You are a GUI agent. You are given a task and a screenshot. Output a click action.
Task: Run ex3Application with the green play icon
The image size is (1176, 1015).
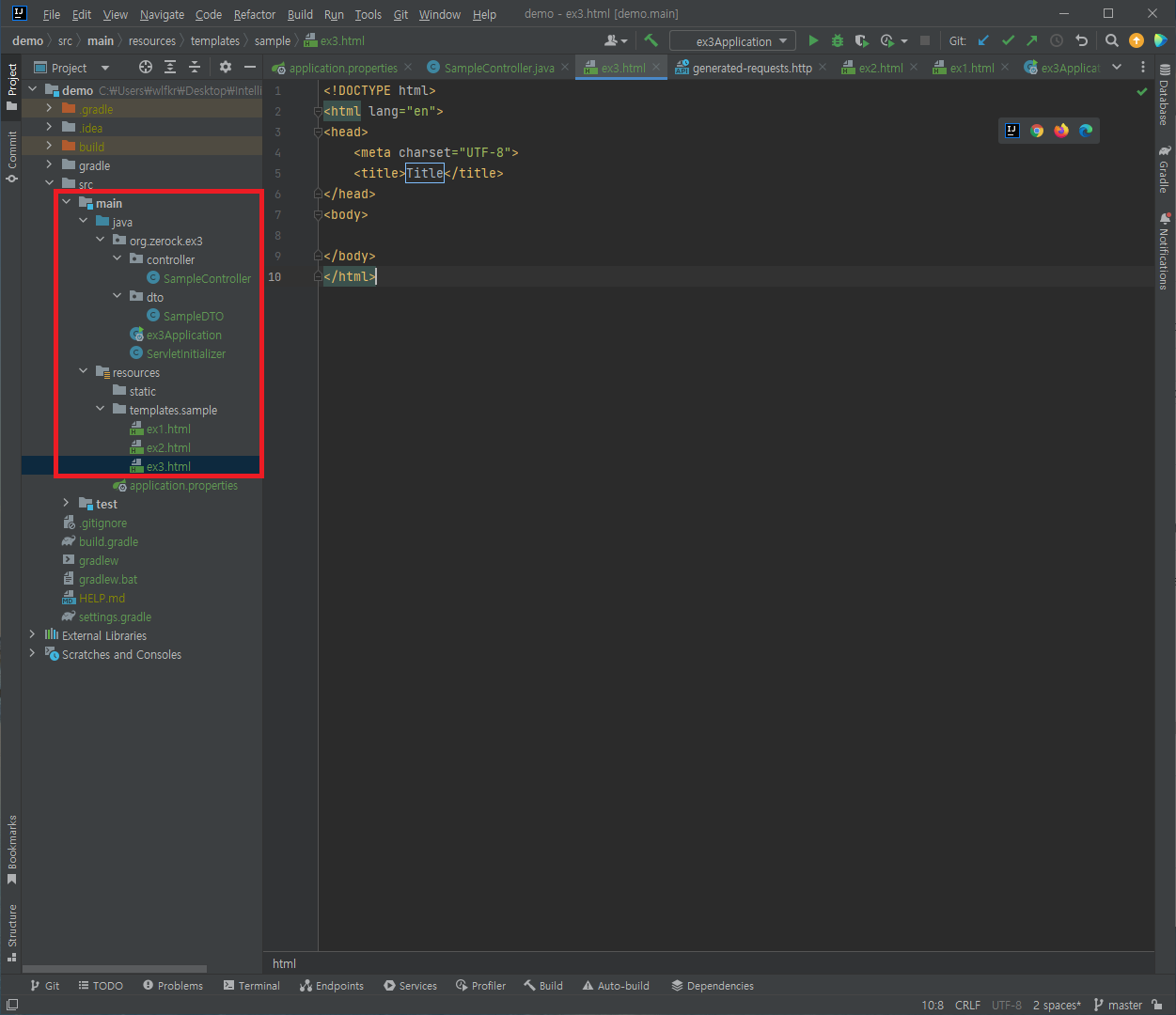coord(813,40)
